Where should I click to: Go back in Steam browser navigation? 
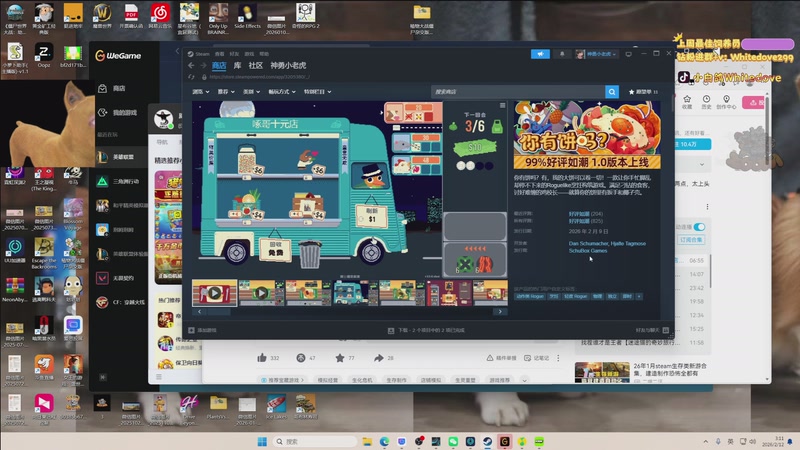191,65
